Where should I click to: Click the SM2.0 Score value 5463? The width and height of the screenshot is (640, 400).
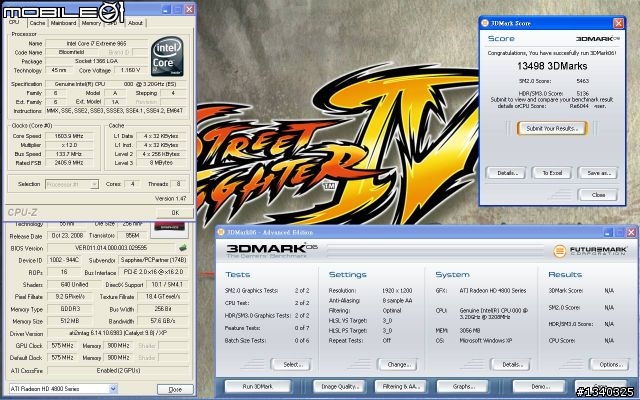click(x=582, y=81)
